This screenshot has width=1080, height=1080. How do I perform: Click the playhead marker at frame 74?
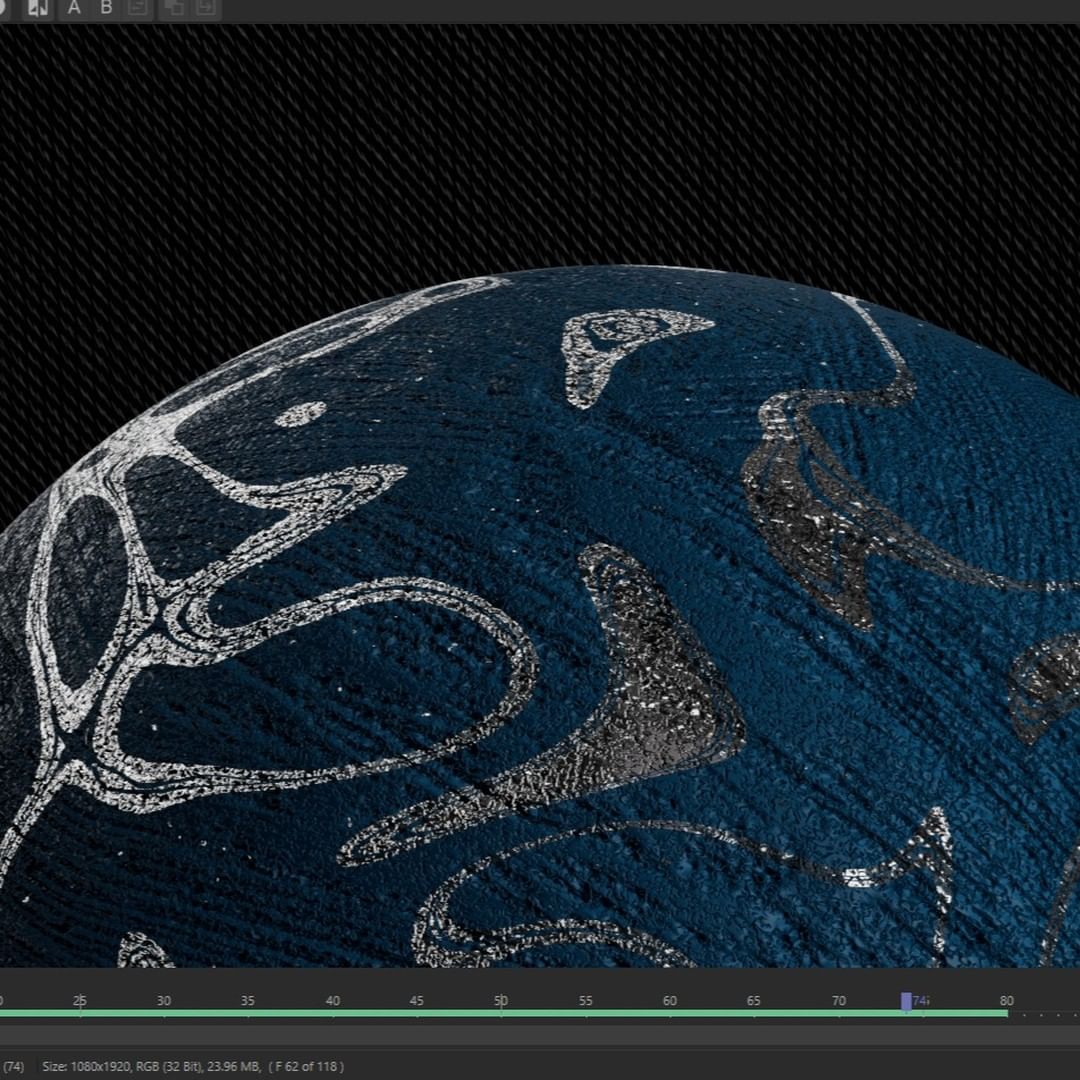point(906,1001)
